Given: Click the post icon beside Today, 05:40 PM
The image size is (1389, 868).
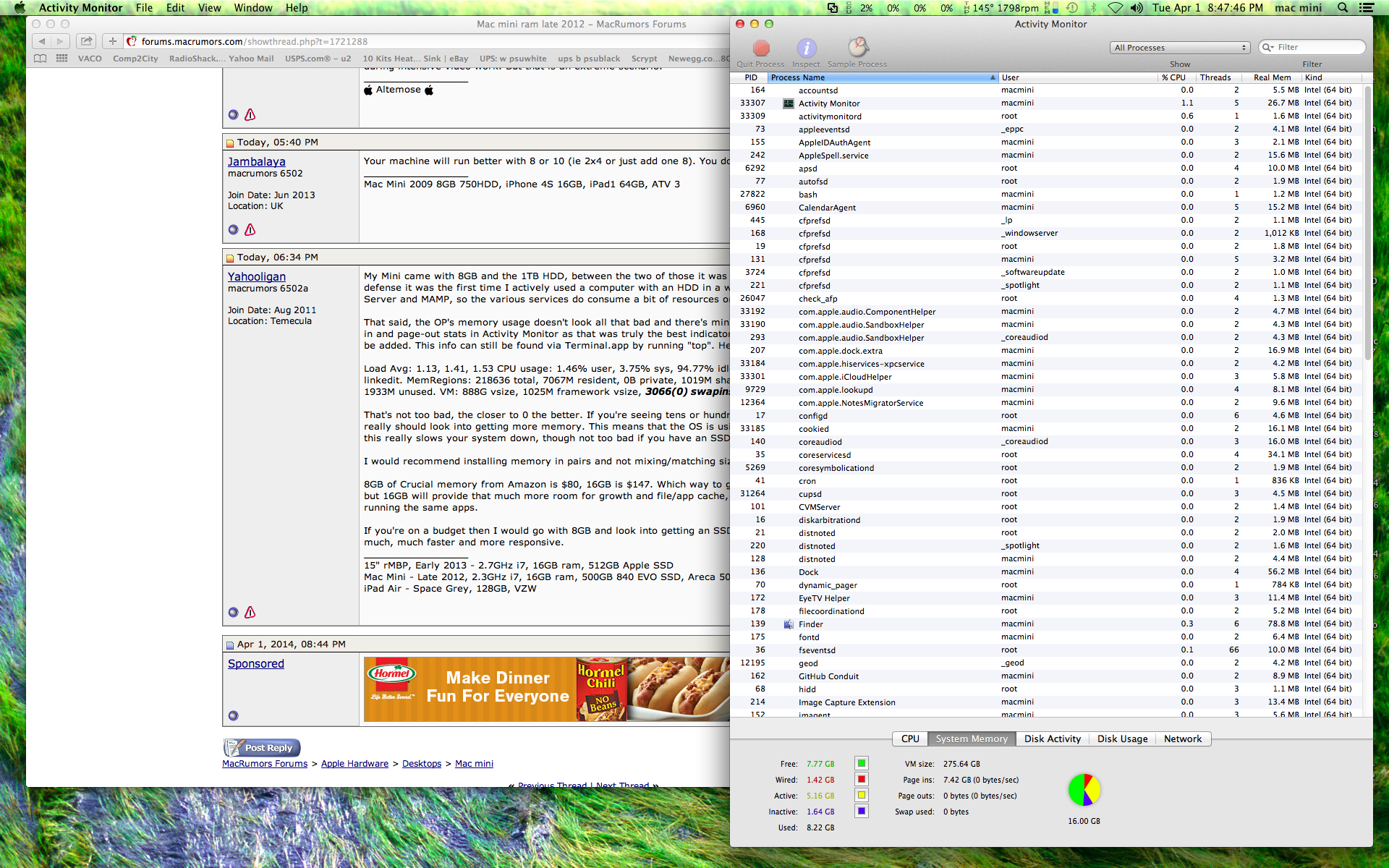Looking at the screenshot, I should 230,143.
